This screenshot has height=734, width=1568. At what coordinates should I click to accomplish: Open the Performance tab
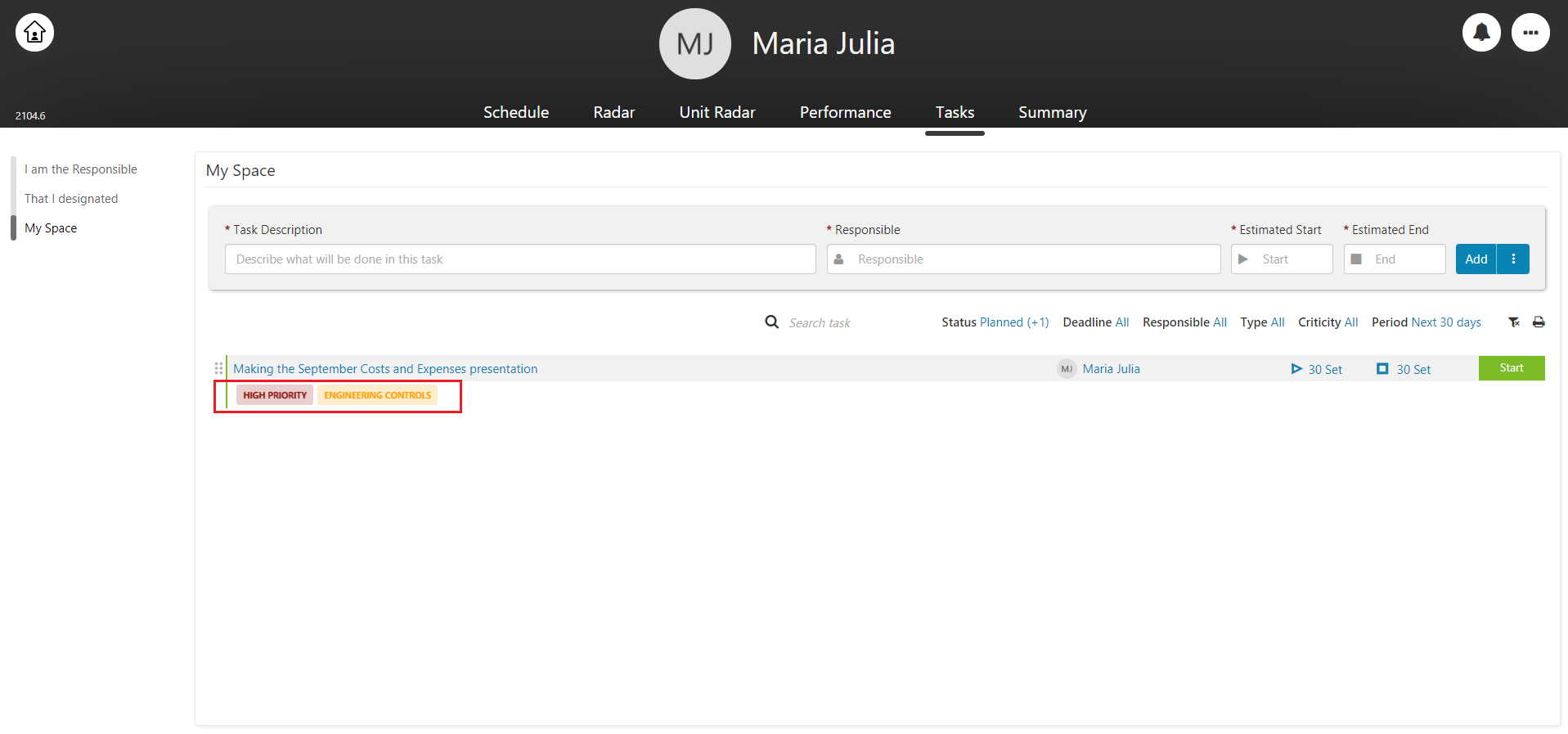click(845, 112)
